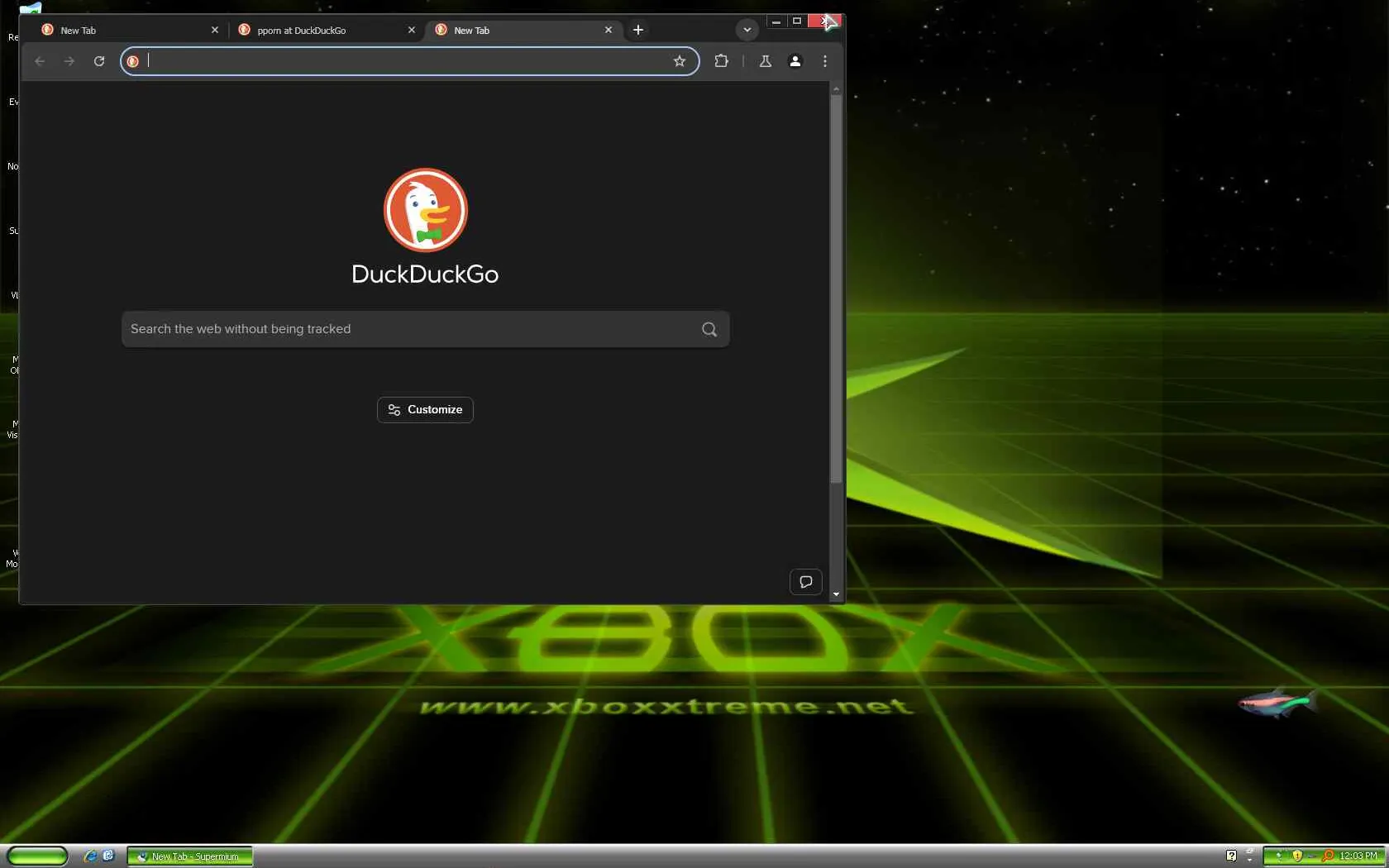Click the New Tab - Supermium taskbar button
Image resolution: width=1389 pixels, height=868 pixels.
click(189, 856)
